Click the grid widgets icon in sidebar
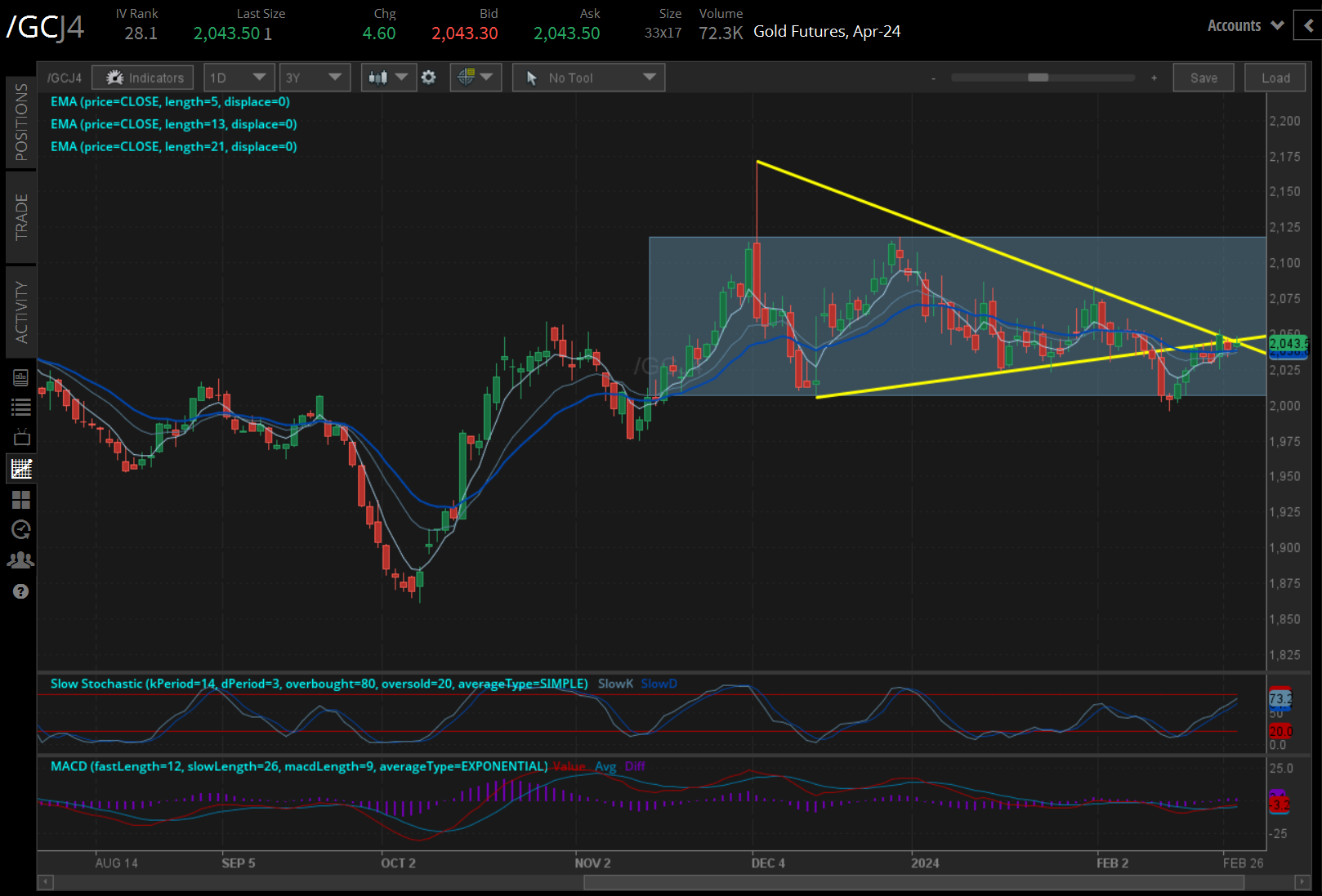Viewport: 1322px width, 896px height. click(20, 500)
